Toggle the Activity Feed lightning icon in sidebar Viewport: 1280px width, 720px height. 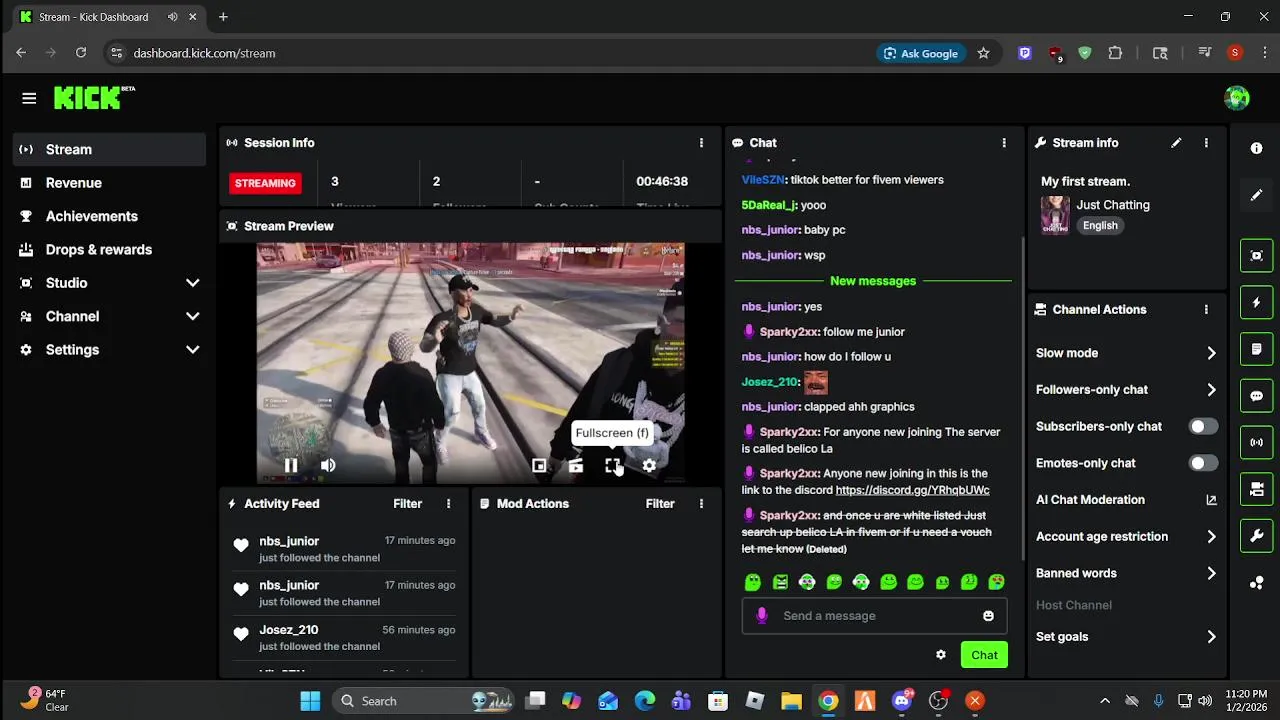pyautogui.click(x=1257, y=302)
